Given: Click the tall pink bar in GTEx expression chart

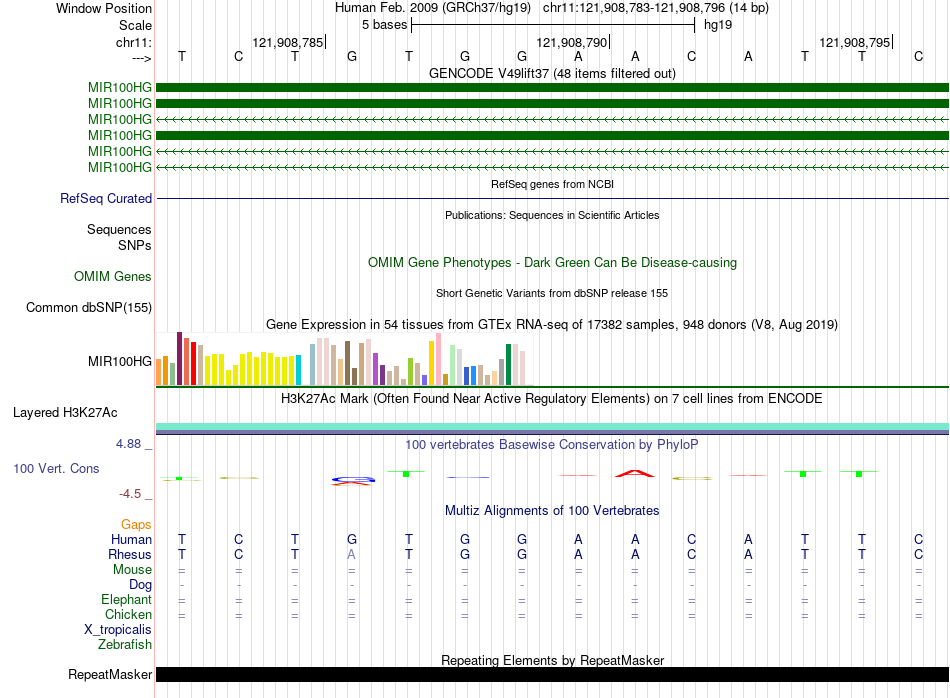Looking at the screenshot, I should 439,359.
